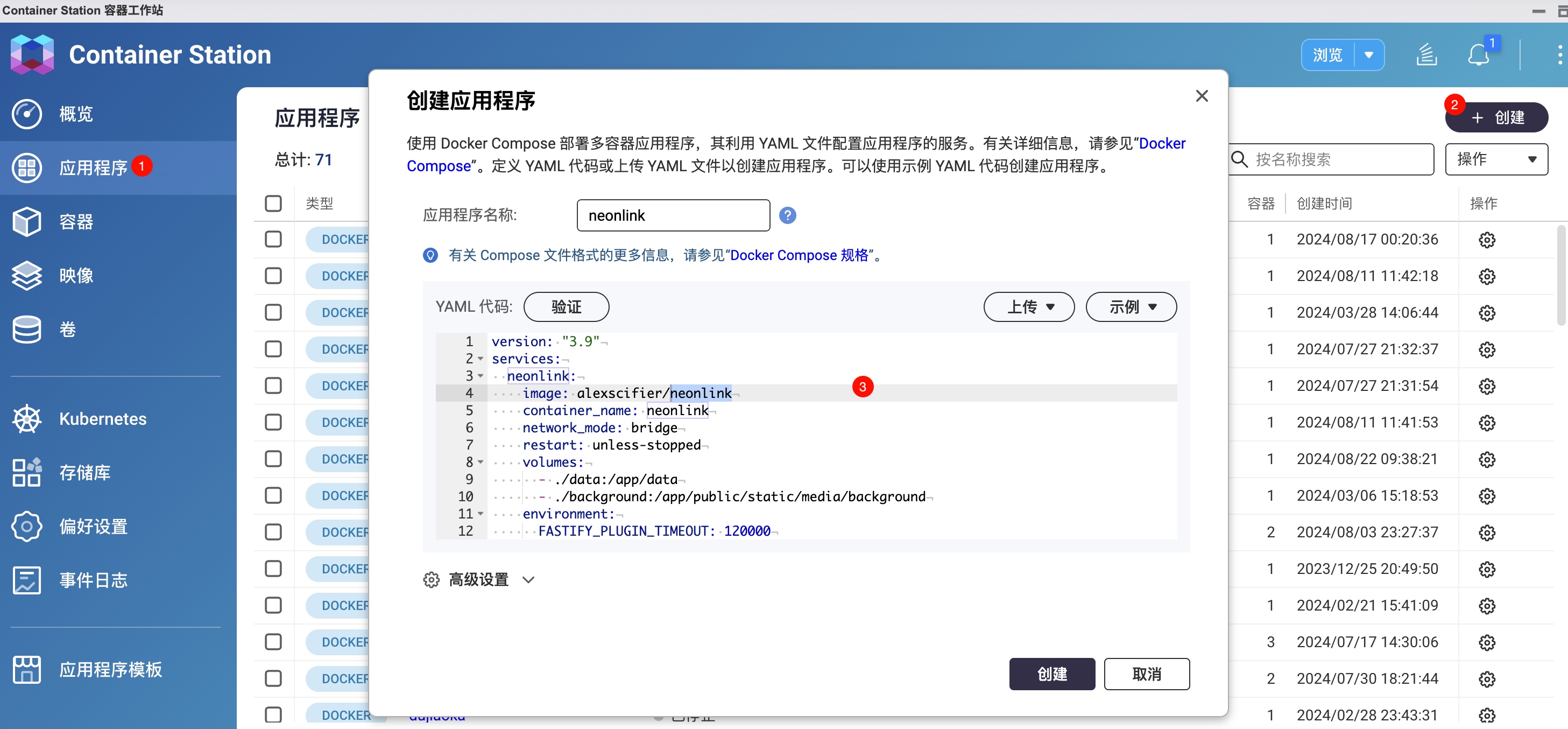The image size is (1568, 729).
Task: Click the 浏览 browse button
Action: click(x=1327, y=55)
